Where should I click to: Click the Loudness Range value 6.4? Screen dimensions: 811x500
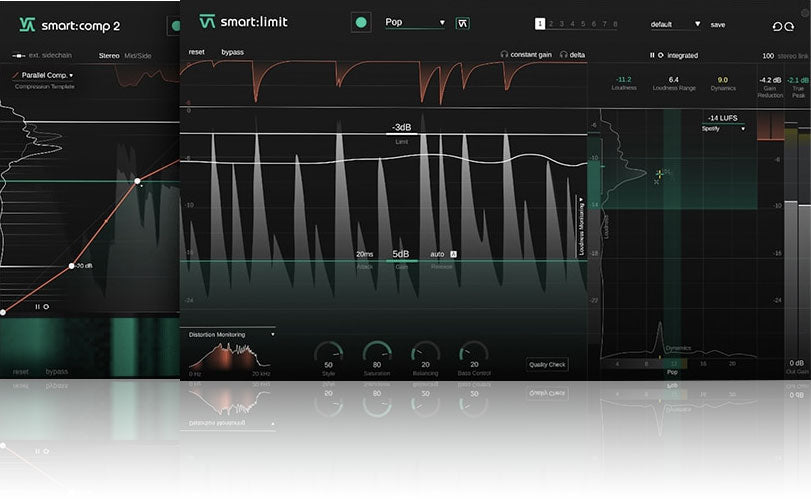[673, 80]
